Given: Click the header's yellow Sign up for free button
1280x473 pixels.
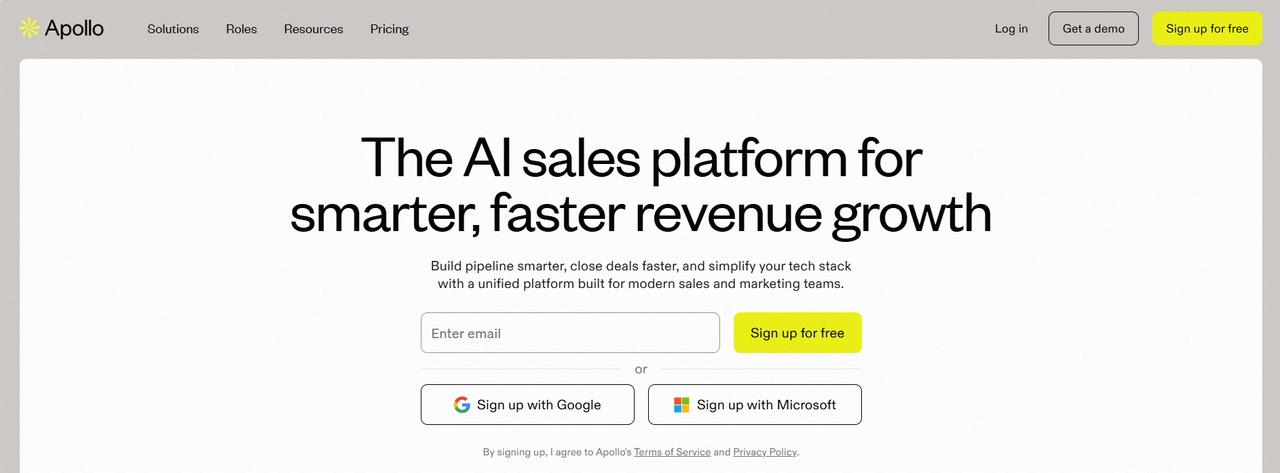Looking at the screenshot, I should click(x=1207, y=29).
